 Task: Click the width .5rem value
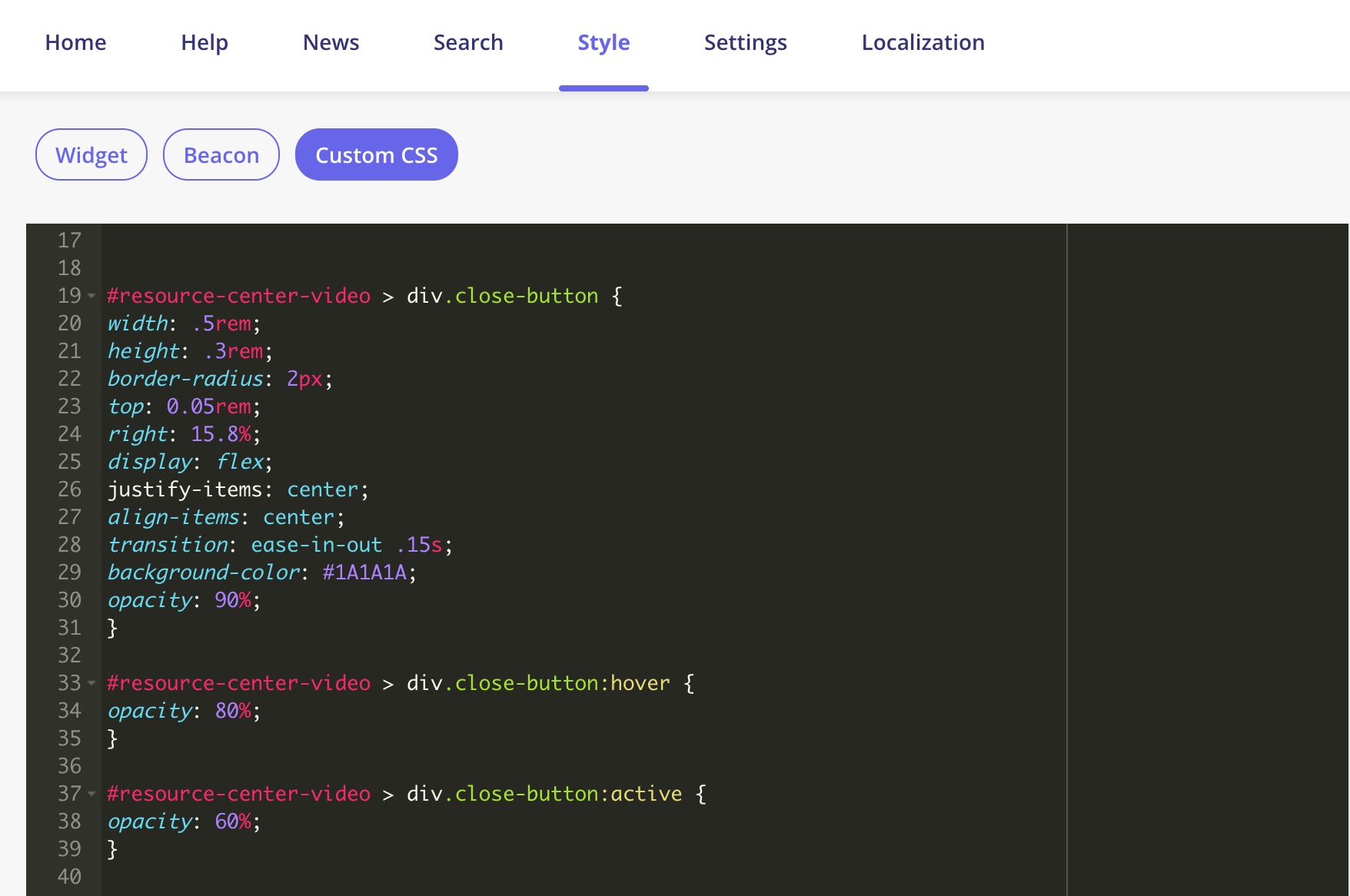click(221, 324)
